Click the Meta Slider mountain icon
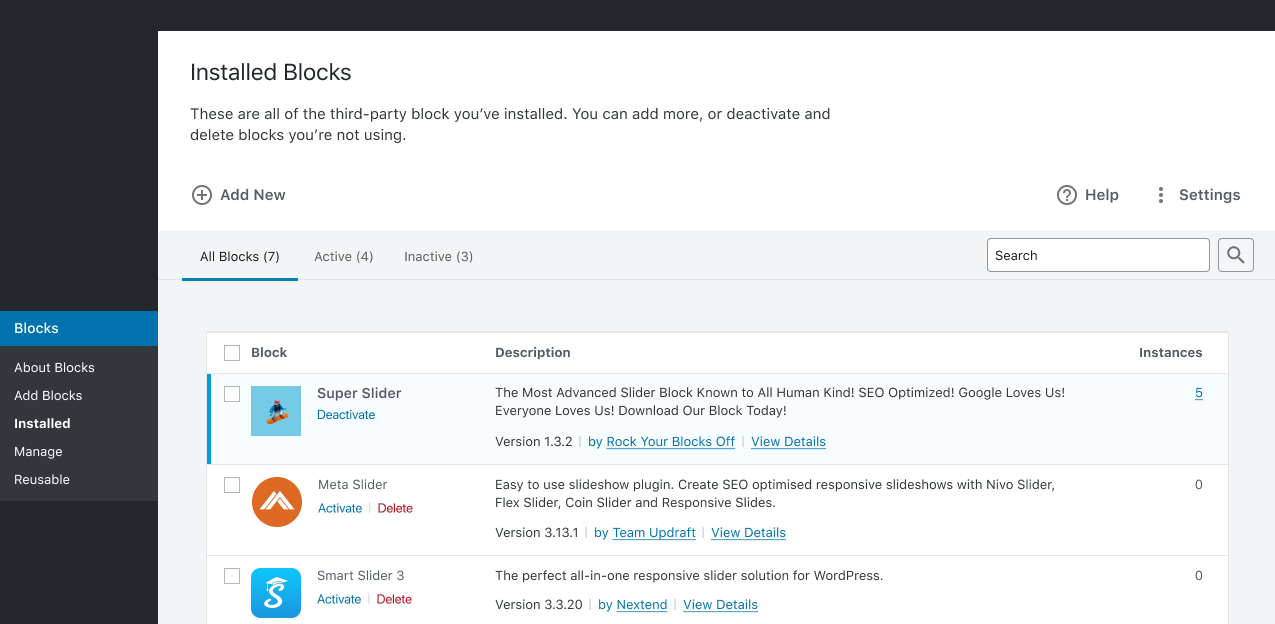 pyautogui.click(x=276, y=502)
